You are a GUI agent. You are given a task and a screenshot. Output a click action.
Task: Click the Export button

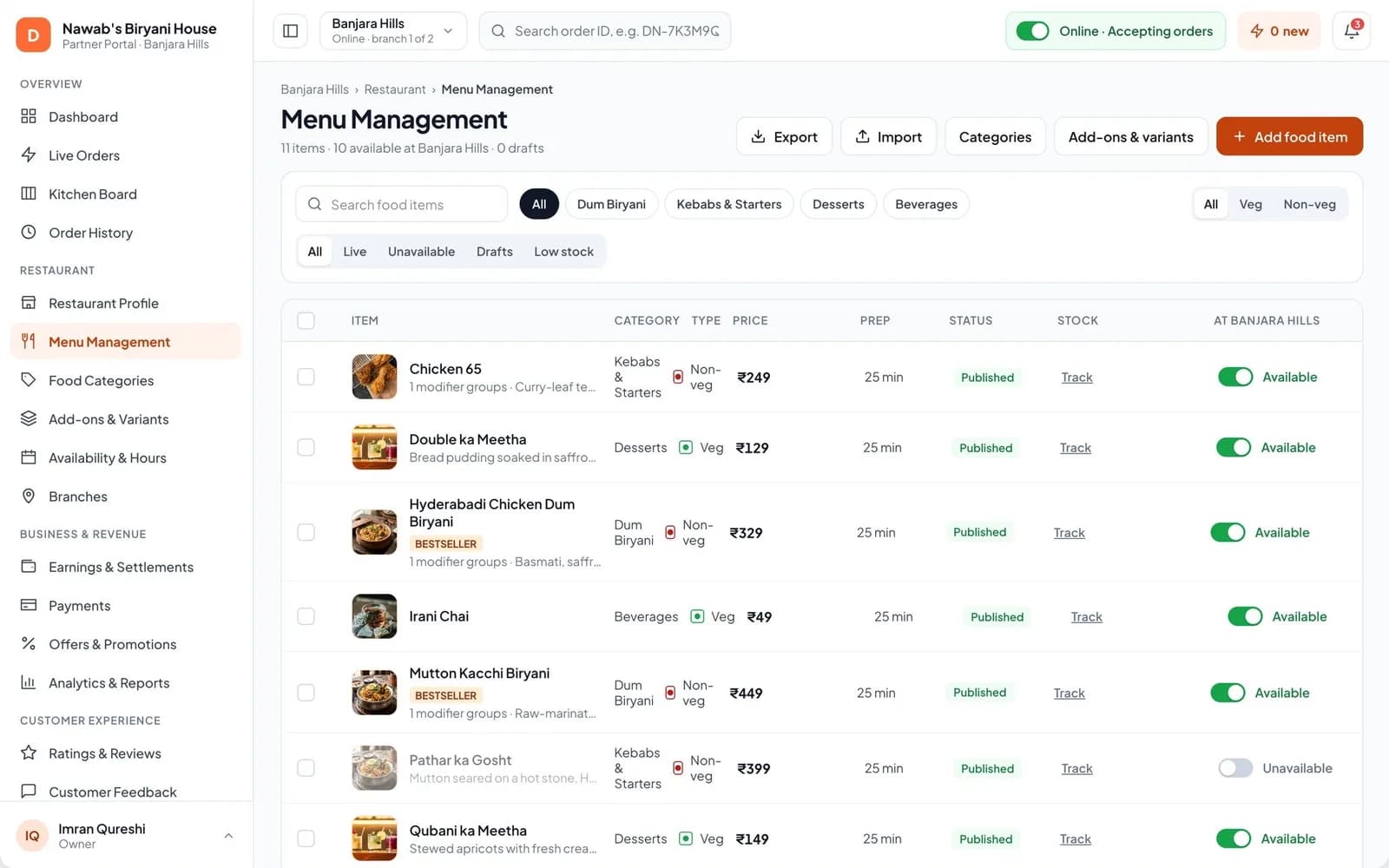coord(784,136)
